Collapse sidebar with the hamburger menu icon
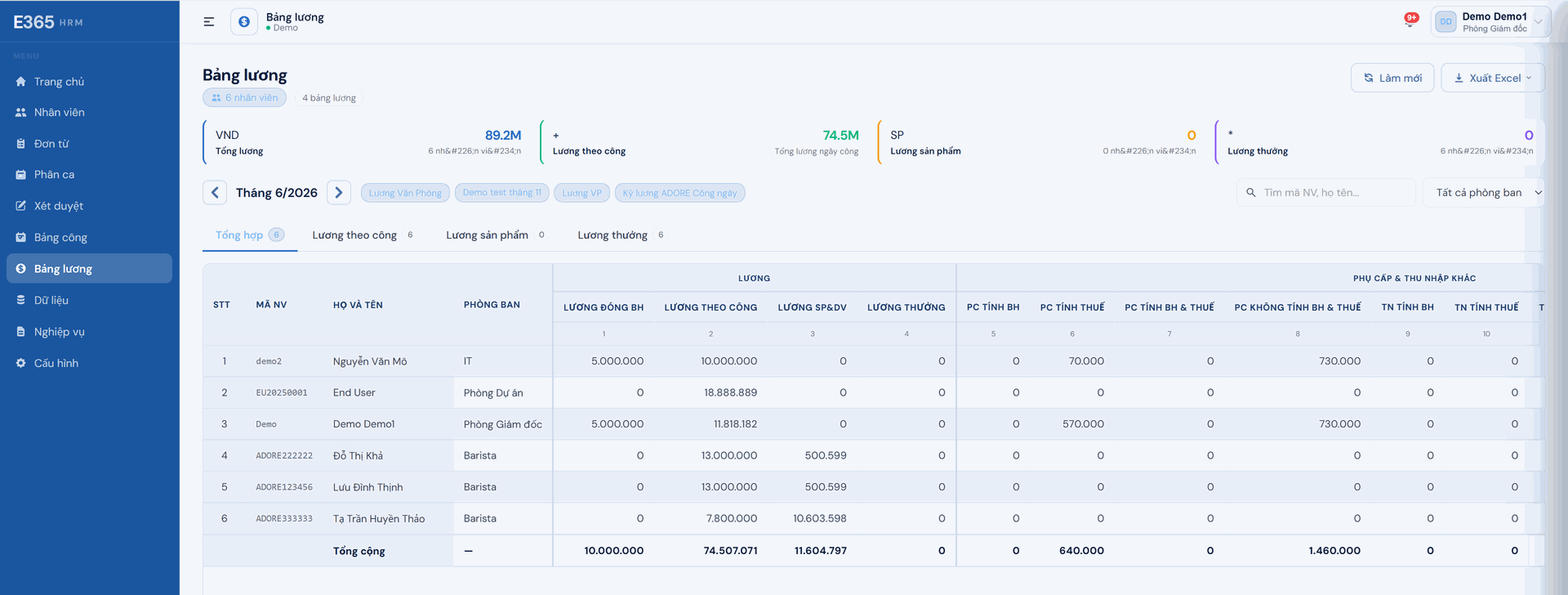This screenshot has width=1568, height=595. pyautogui.click(x=209, y=22)
